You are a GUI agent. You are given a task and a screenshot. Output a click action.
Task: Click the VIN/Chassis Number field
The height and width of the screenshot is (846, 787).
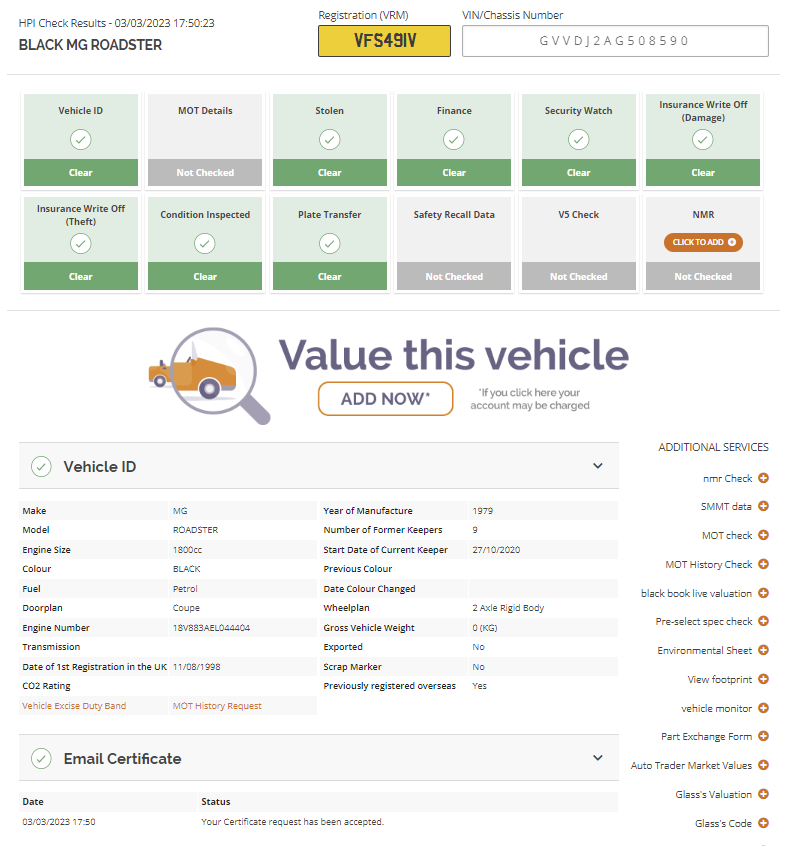click(615, 41)
